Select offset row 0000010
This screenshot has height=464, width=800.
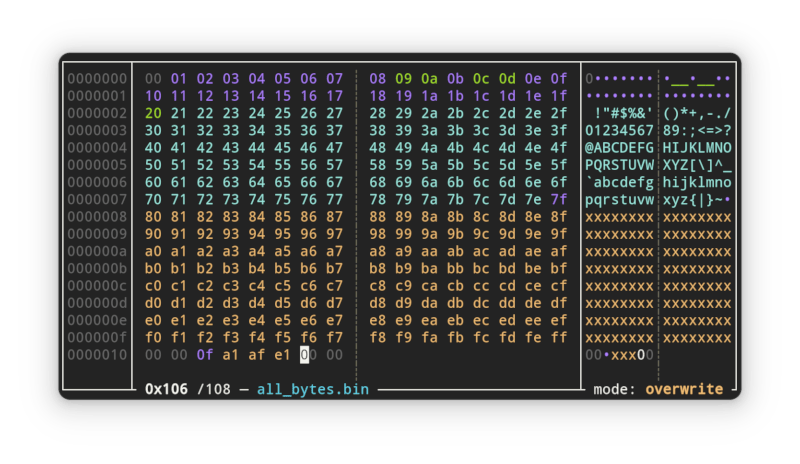96,355
